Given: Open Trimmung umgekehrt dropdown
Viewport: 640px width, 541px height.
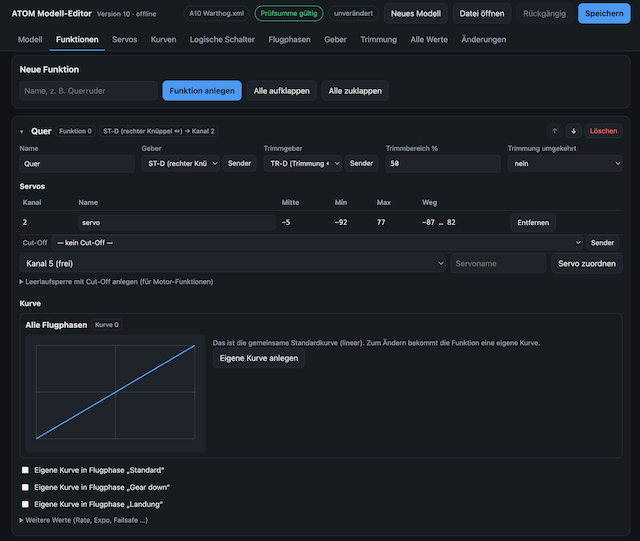Looking at the screenshot, I should [x=565, y=163].
